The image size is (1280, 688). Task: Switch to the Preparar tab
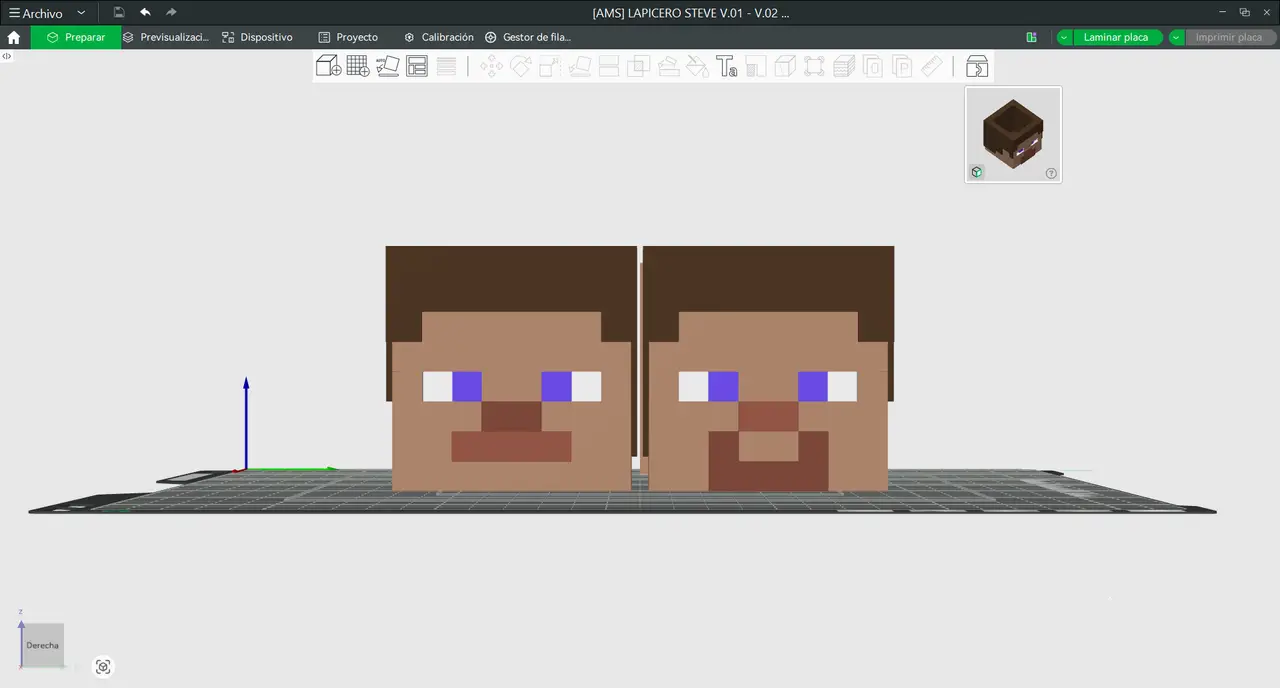pos(76,37)
